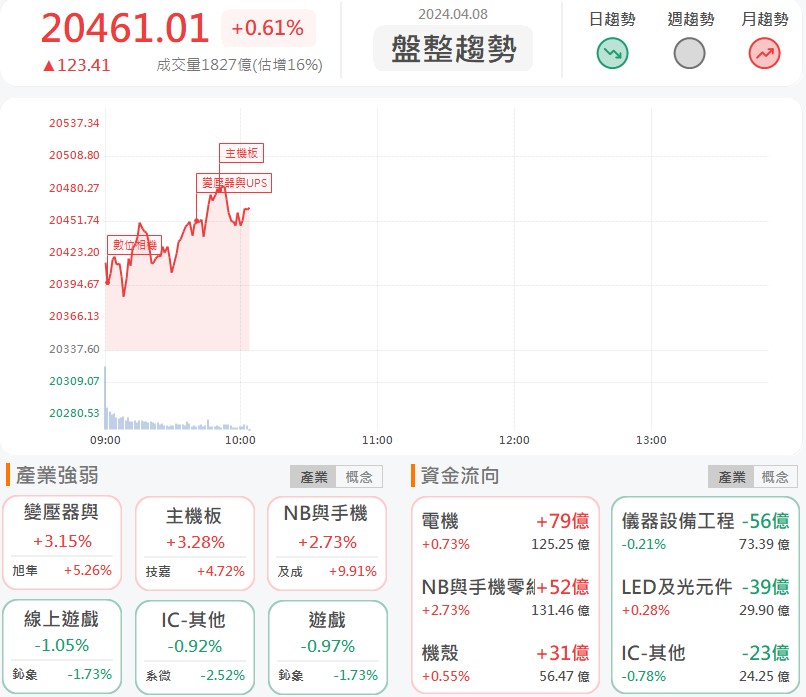The image size is (806, 697).
Task: Click the 機殼 +31億 inflow row
Action: (505, 664)
